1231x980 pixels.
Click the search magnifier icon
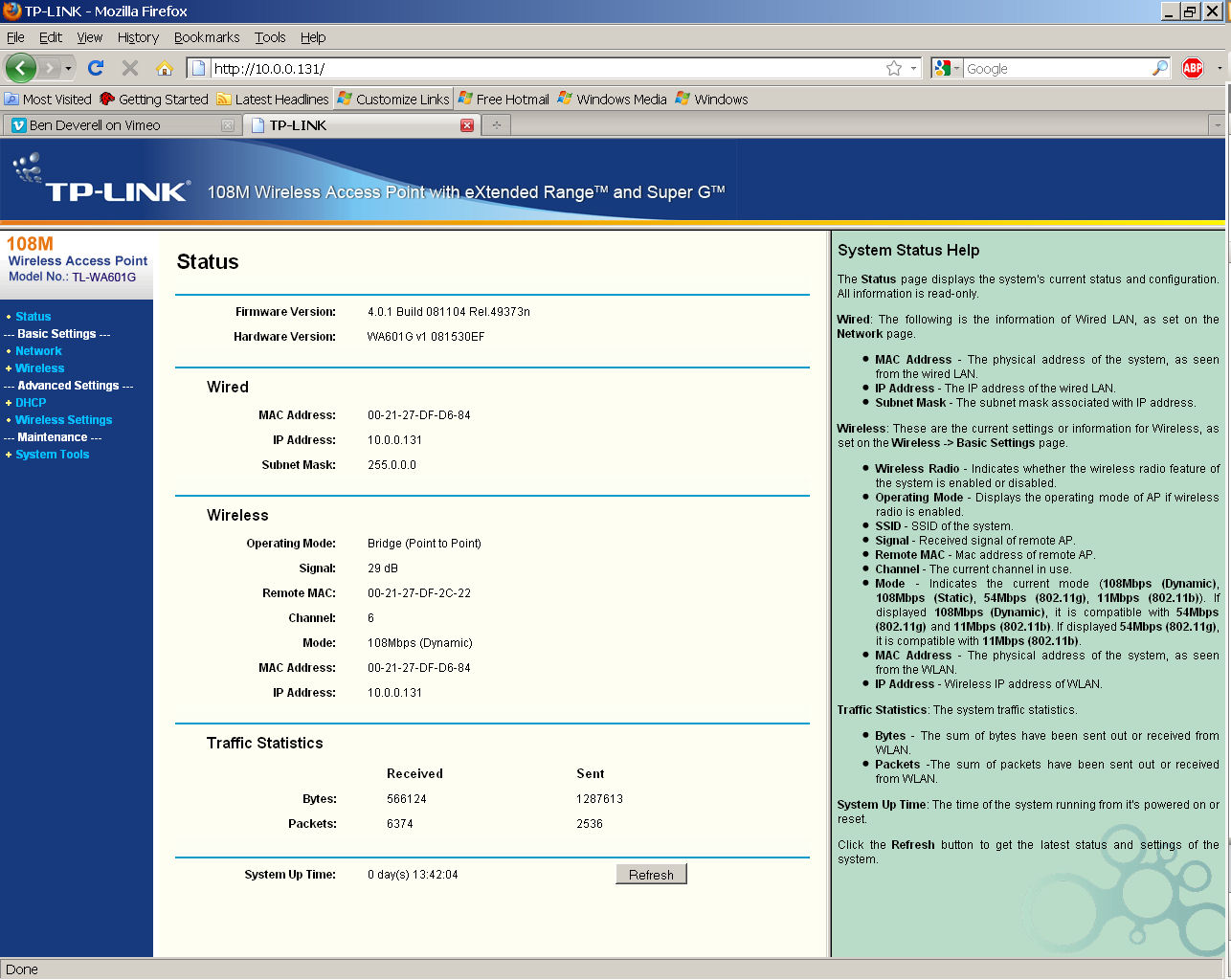[1159, 68]
